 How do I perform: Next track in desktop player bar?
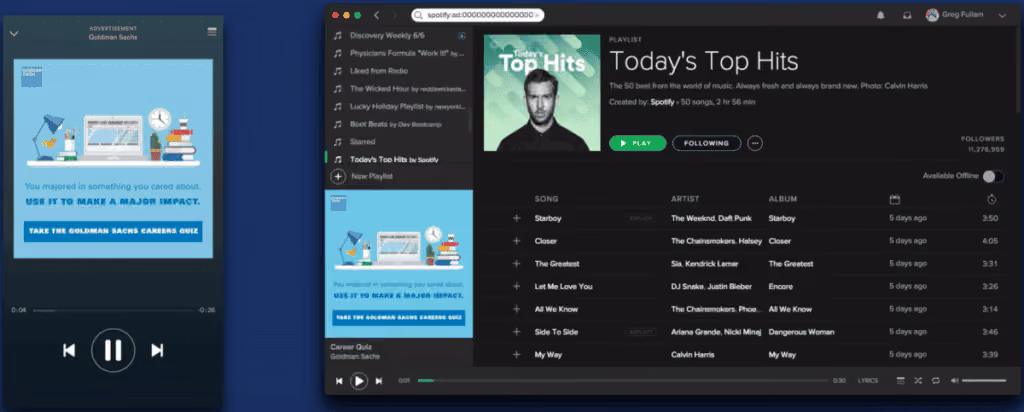click(379, 381)
